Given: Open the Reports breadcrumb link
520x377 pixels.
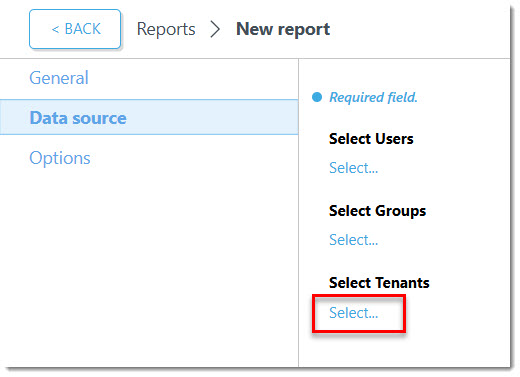Looking at the screenshot, I should (166, 29).
